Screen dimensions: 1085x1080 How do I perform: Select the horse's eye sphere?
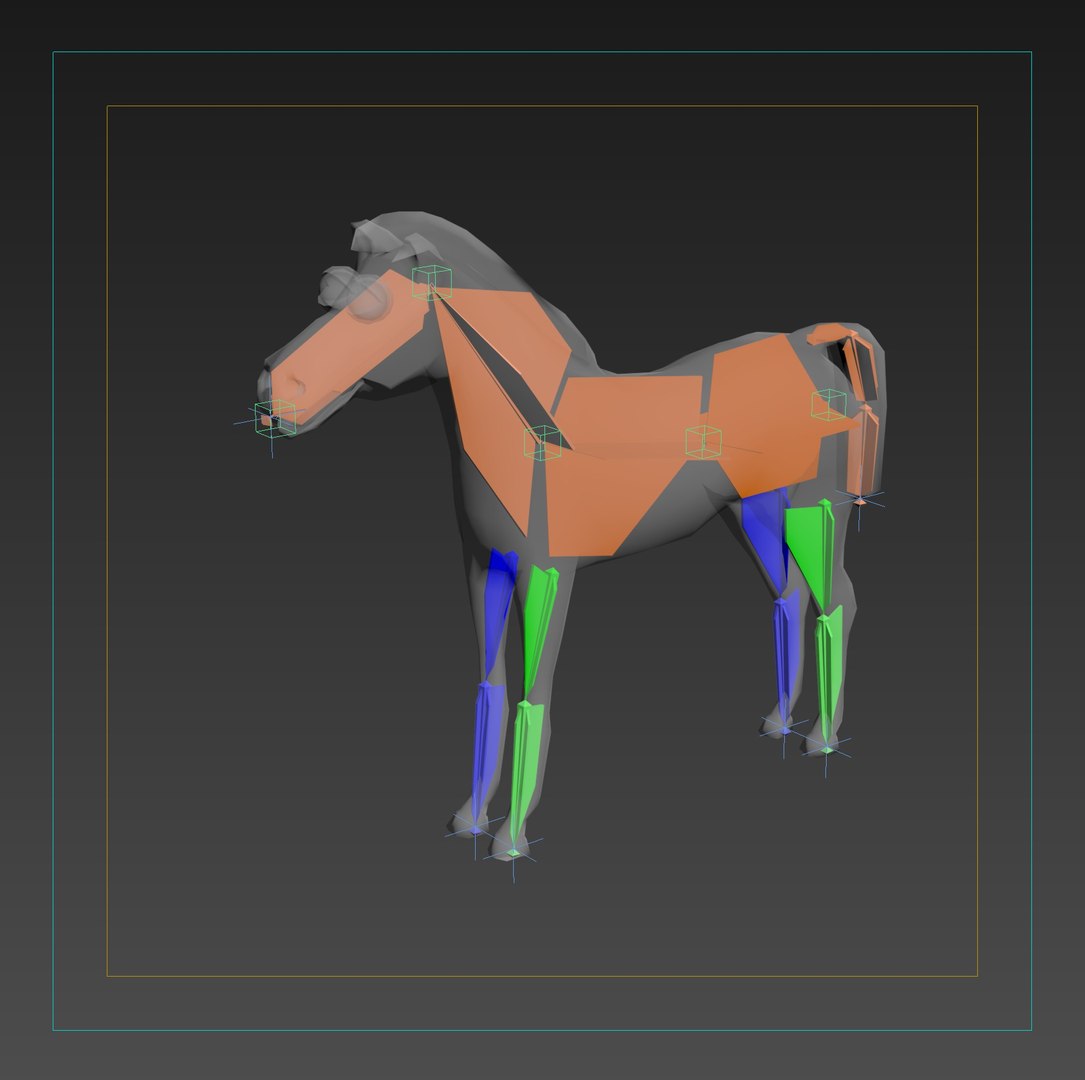[x=369, y=300]
